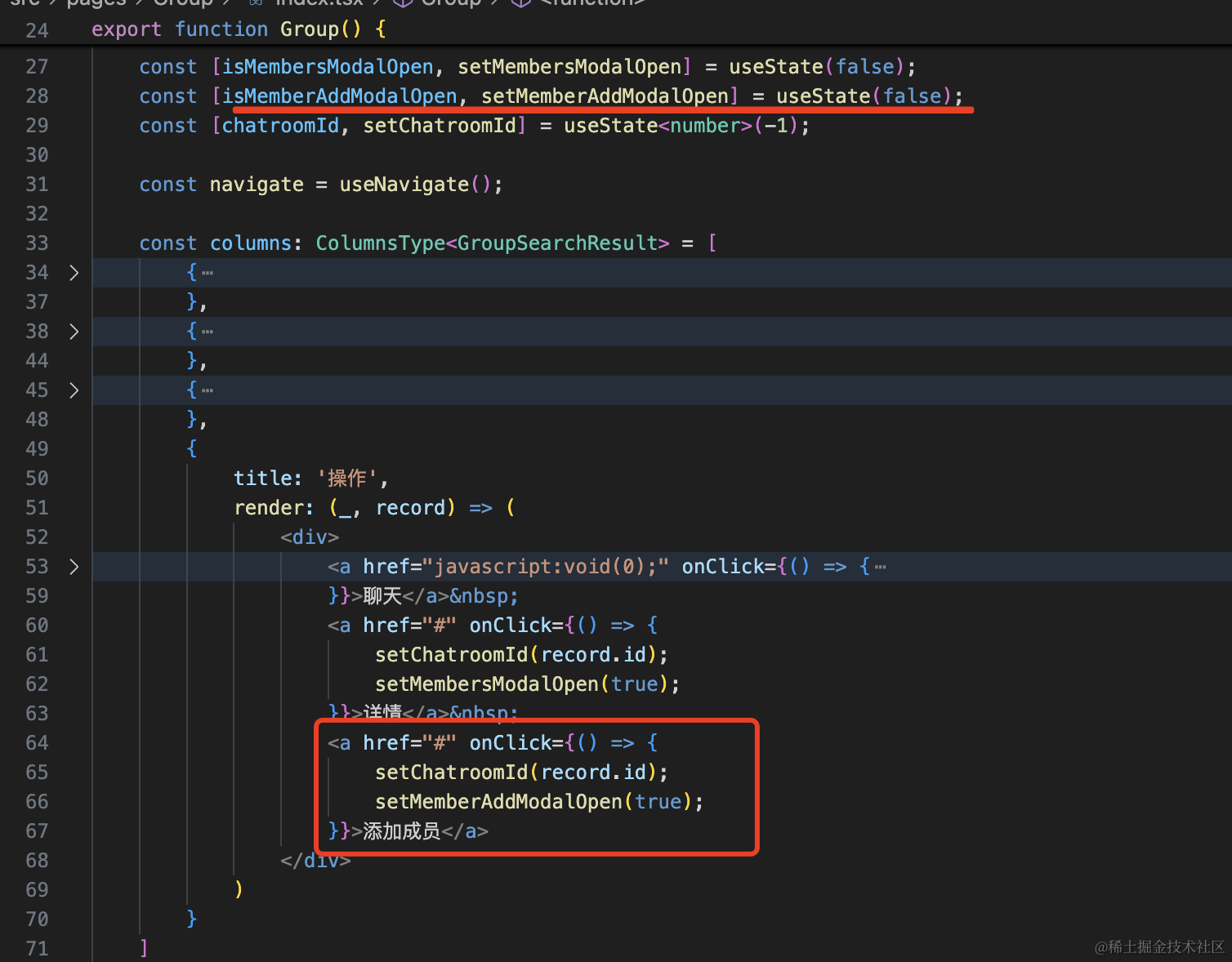The height and width of the screenshot is (962, 1232).
Task: Open the index.tsx breadcrumb item
Action: coord(319,3)
